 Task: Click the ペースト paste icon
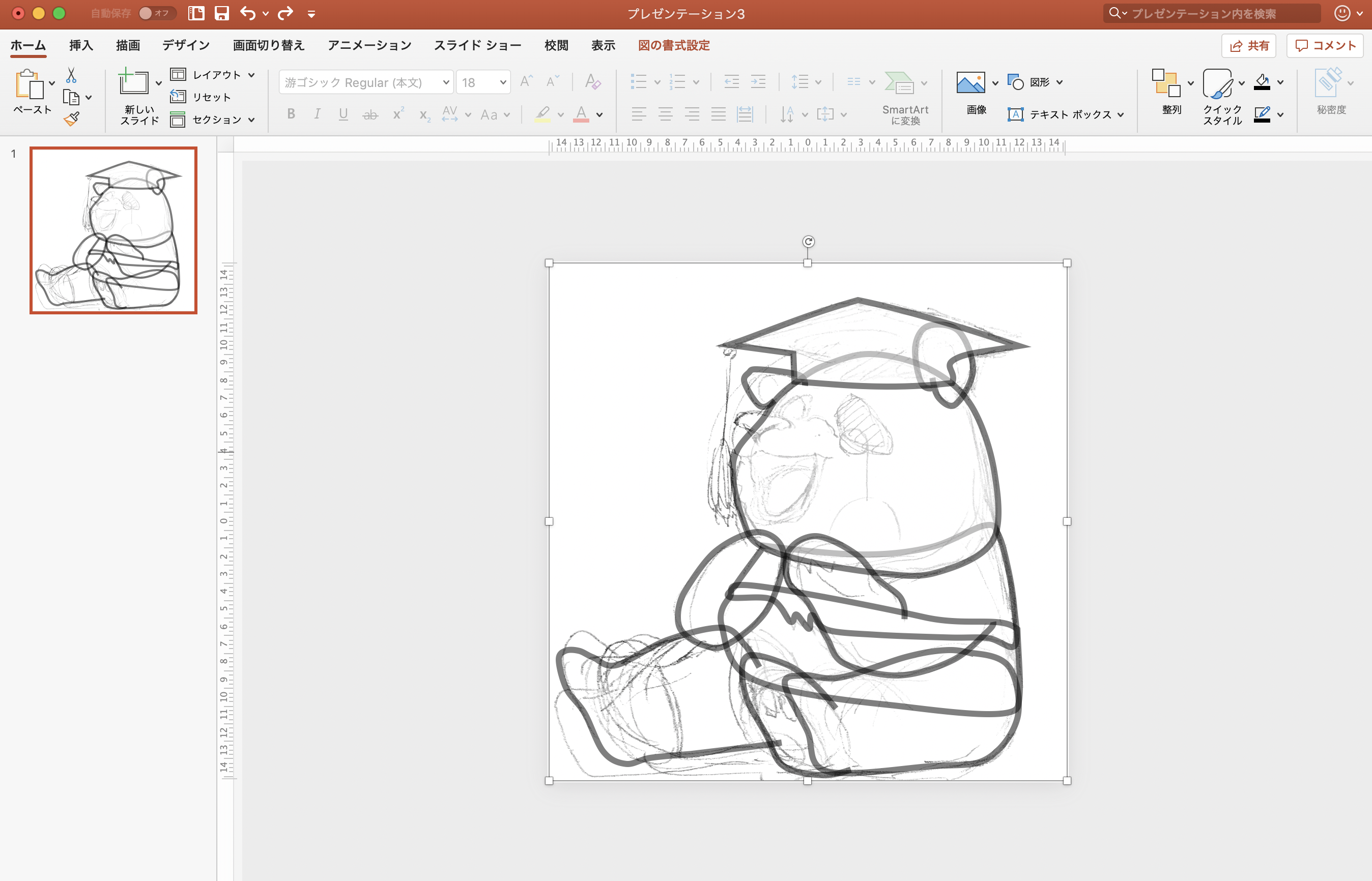click(x=29, y=84)
